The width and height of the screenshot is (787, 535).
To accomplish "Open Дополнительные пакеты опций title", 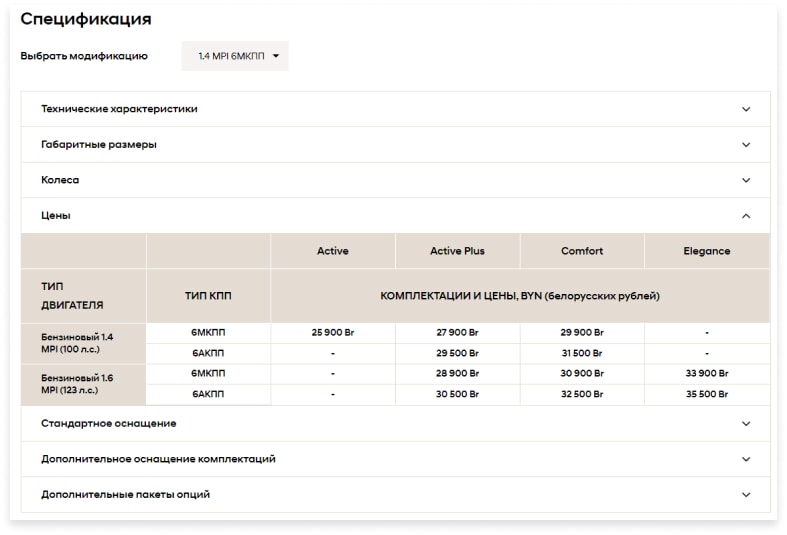I will [x=125, y=494].
